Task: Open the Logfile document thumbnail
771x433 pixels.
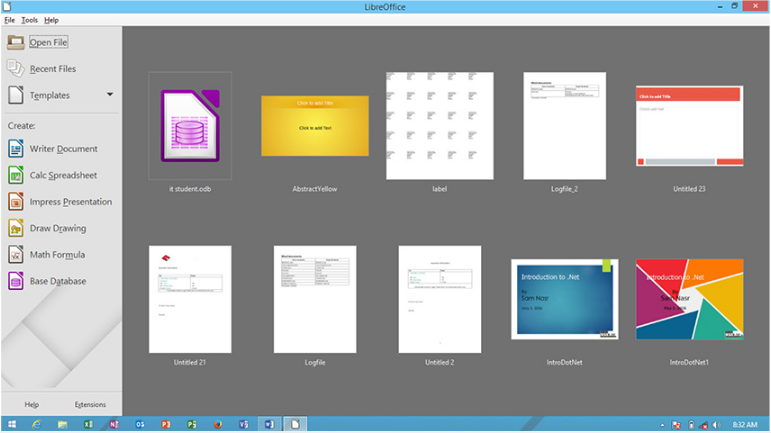Action: (315, 299)
